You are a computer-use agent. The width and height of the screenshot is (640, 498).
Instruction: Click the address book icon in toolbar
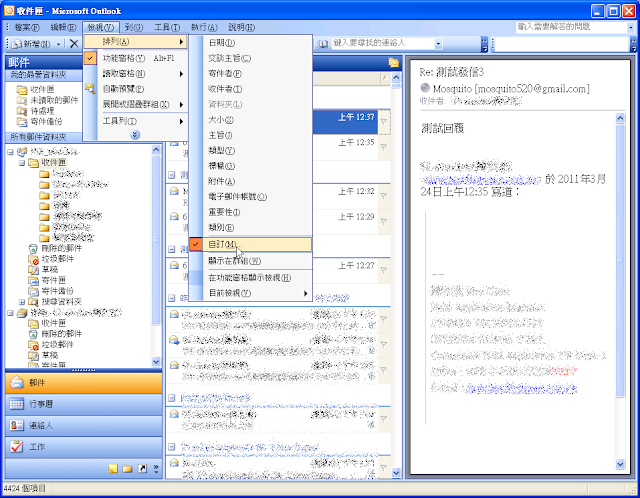pyautogui.click(x=323, y=44)
